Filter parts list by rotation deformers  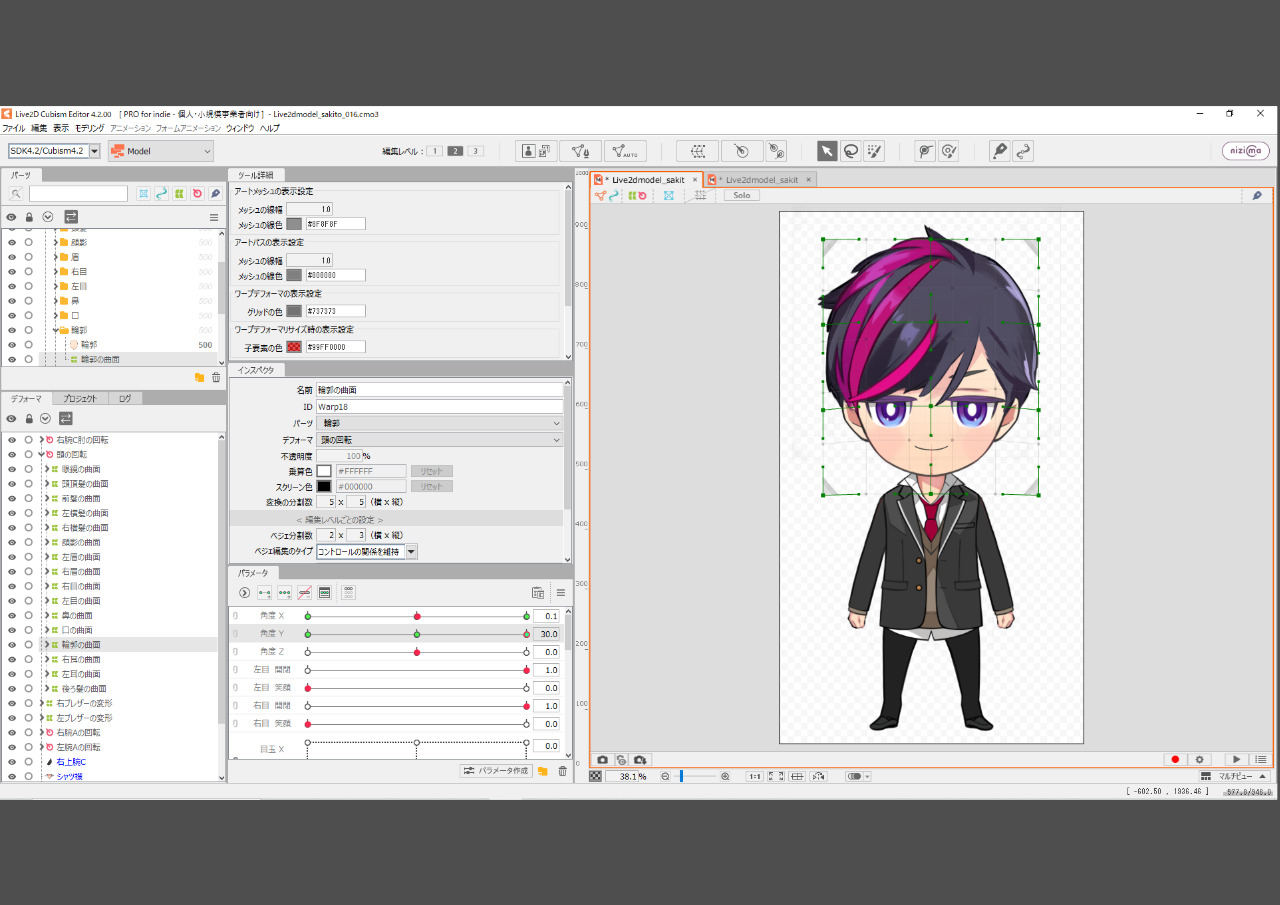[197, 193]
